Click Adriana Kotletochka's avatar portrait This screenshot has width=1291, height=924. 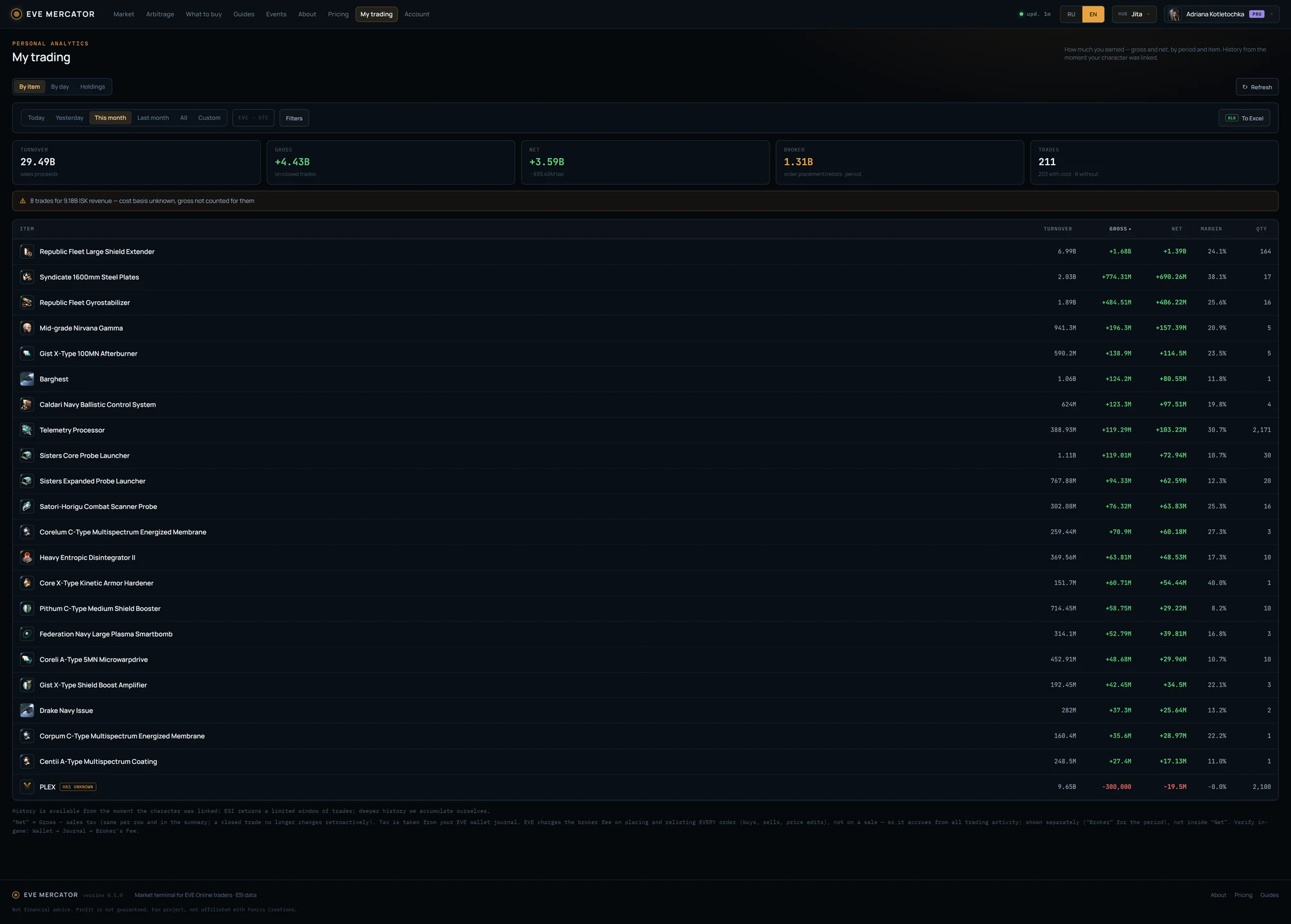tap(1174, 14)
